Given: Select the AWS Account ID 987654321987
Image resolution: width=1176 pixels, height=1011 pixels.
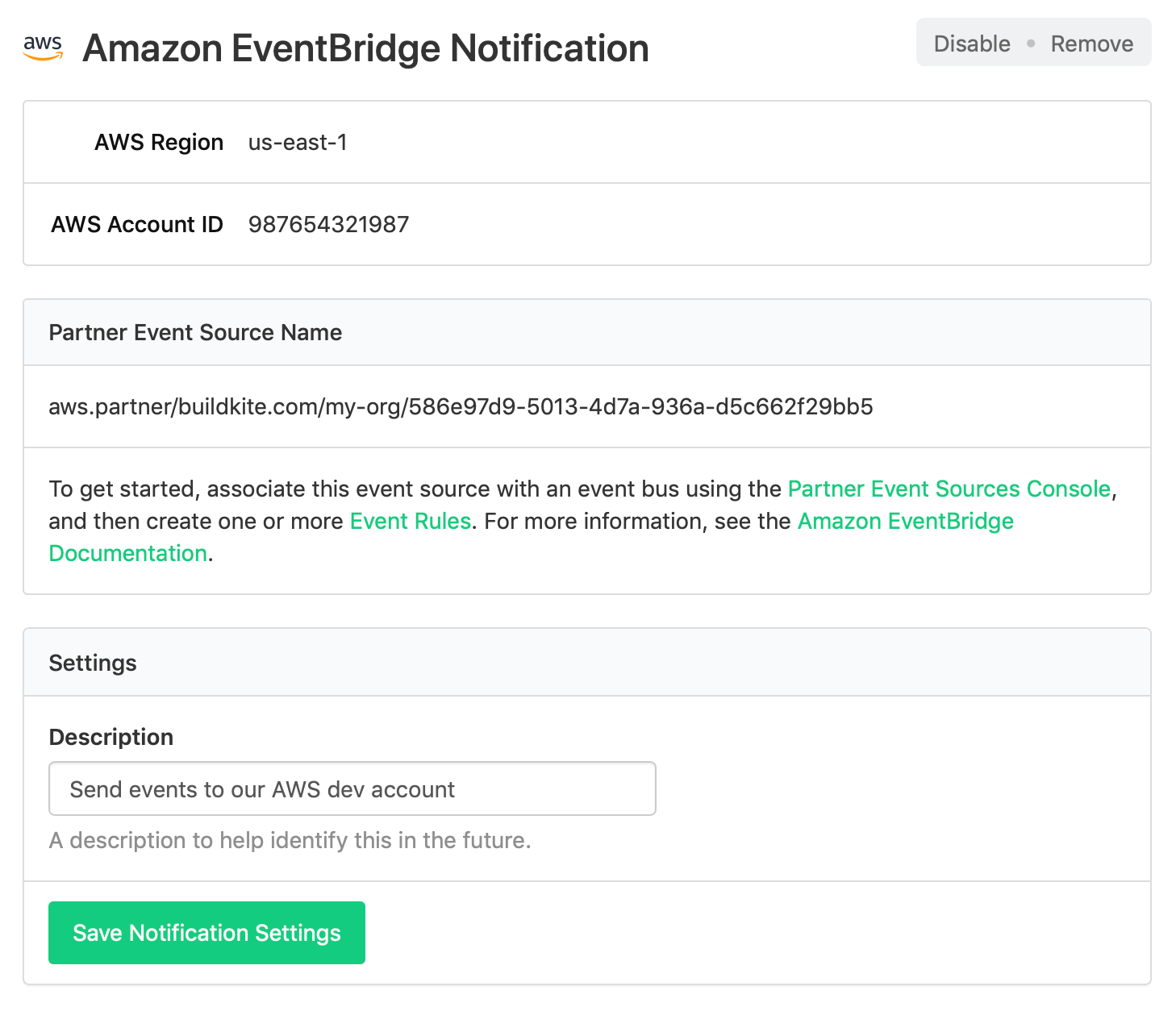Looking at the screenshot, I should pos(327,224).
